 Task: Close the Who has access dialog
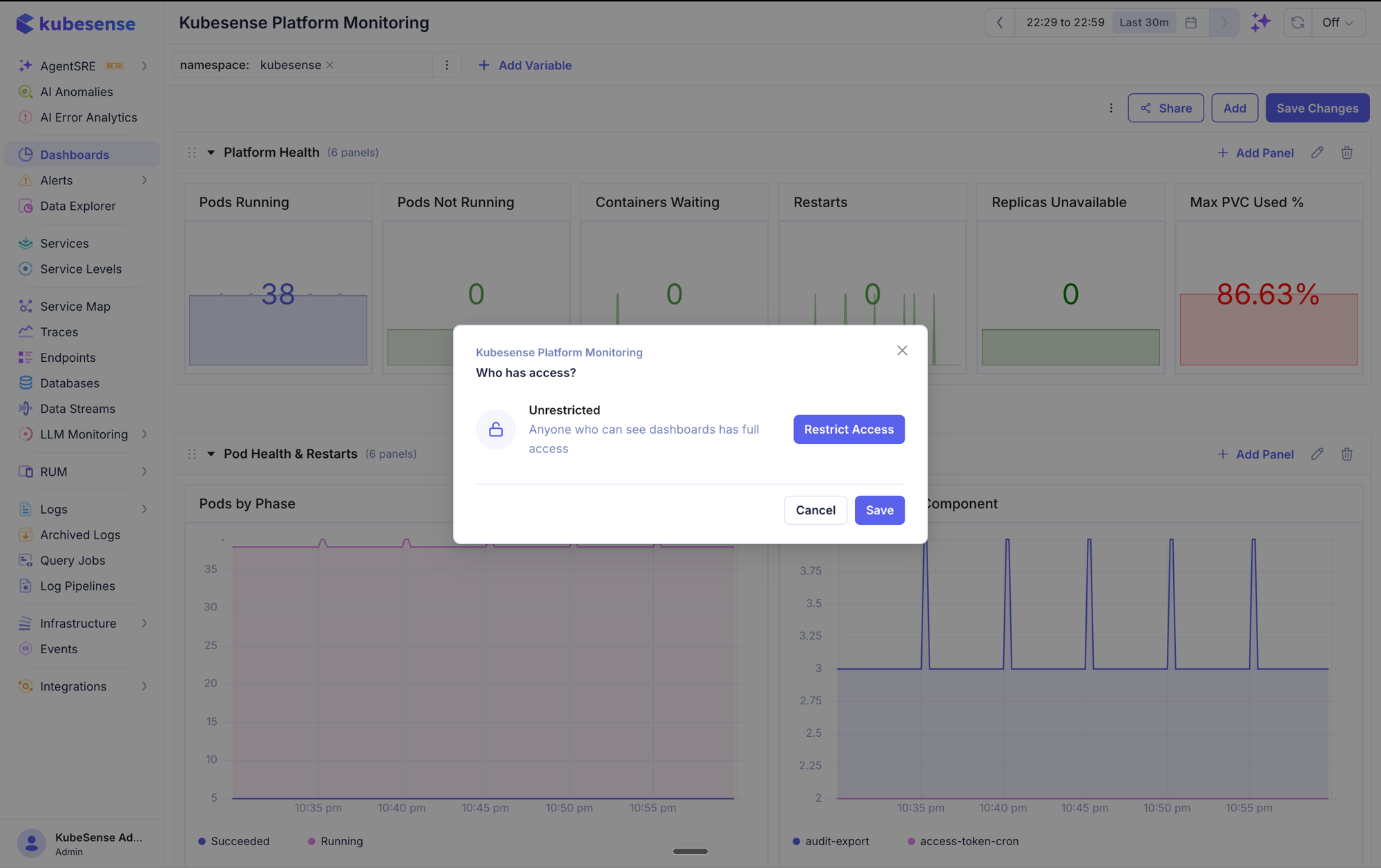point(902,351)
